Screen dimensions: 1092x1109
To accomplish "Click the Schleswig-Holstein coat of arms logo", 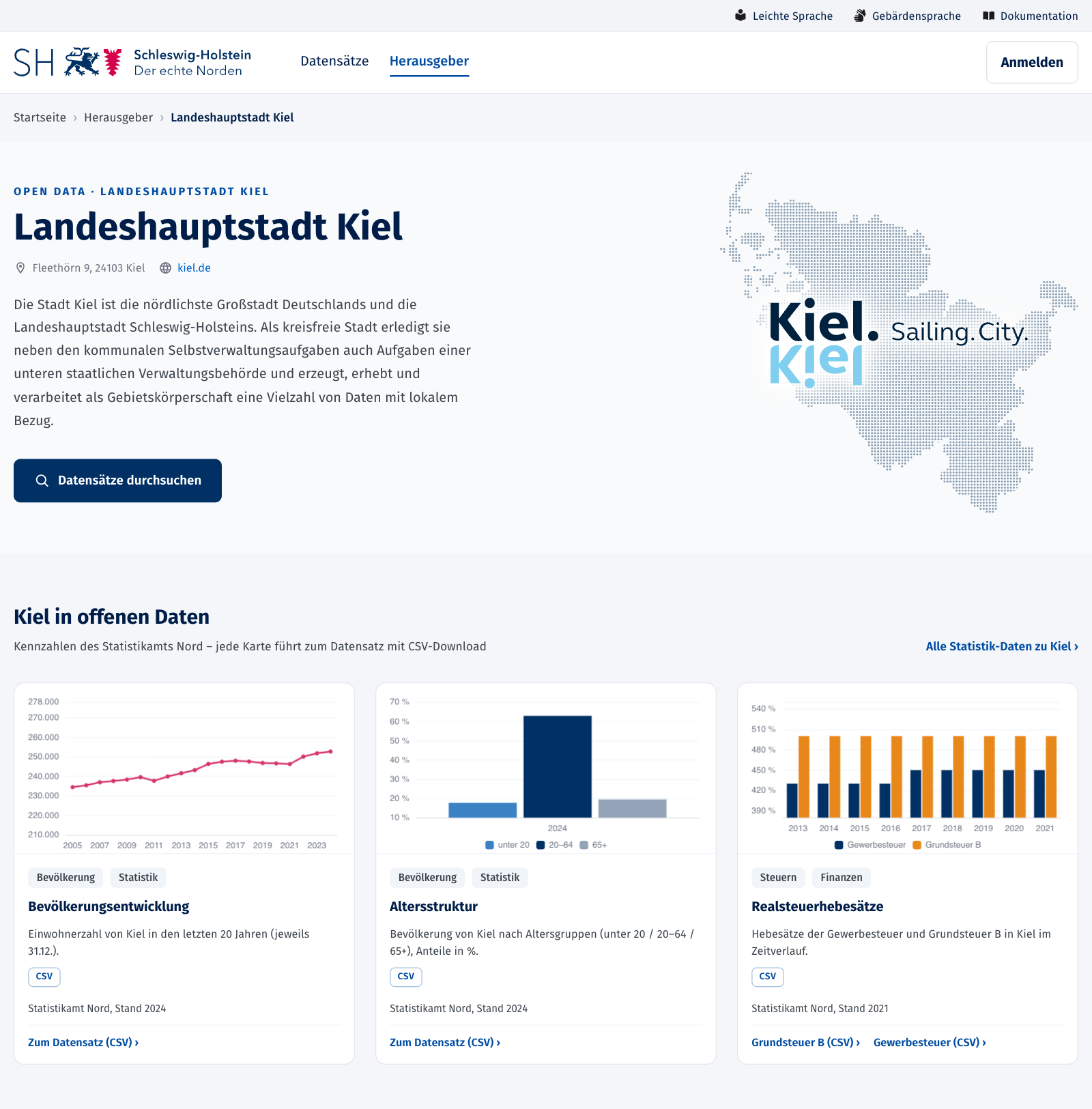I will 132,62.
